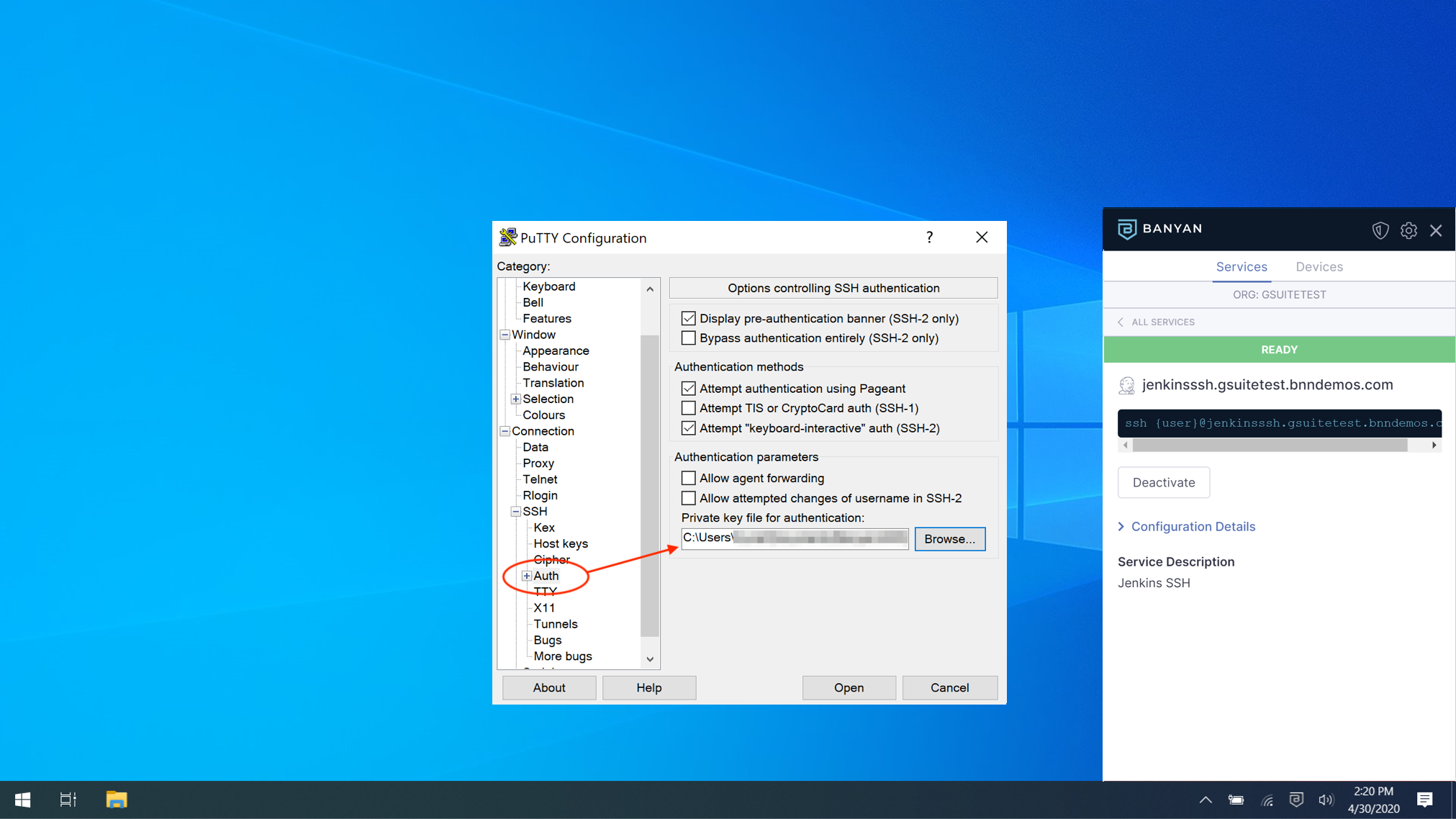
Task: Collapse the Window tree node
Action: coord(505,335)
